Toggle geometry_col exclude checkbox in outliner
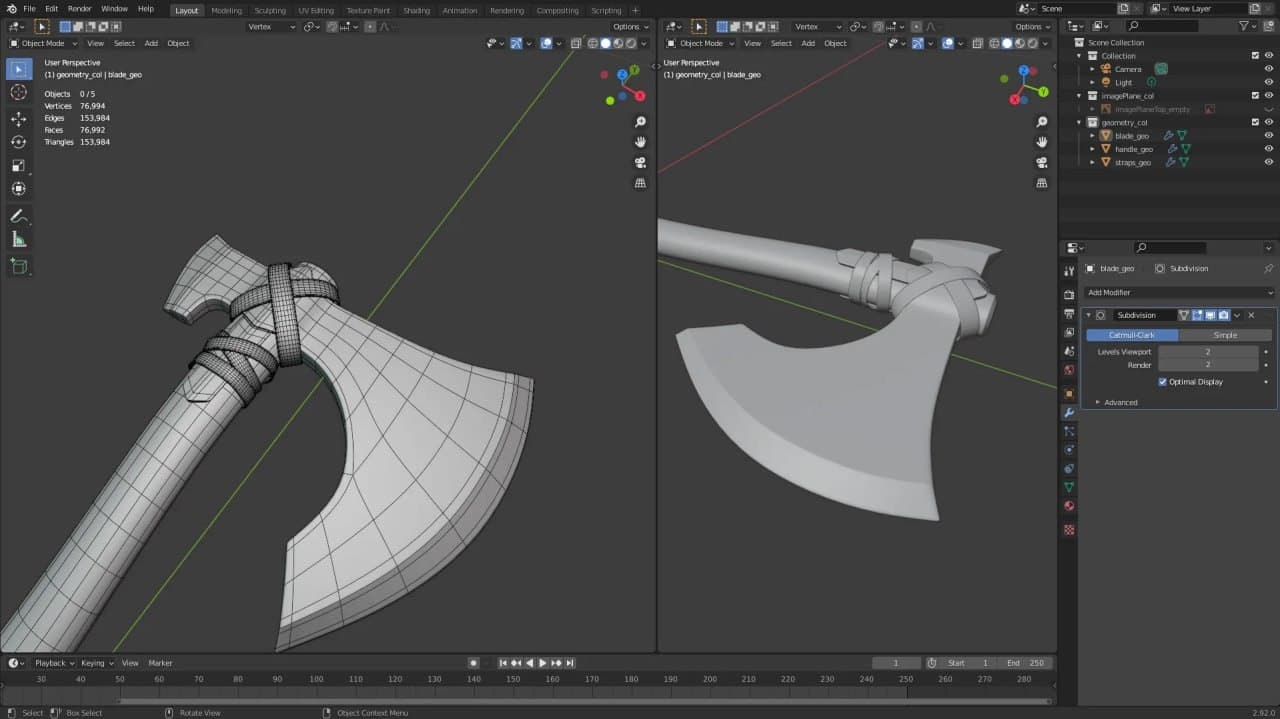 [x=1255, y=122]
